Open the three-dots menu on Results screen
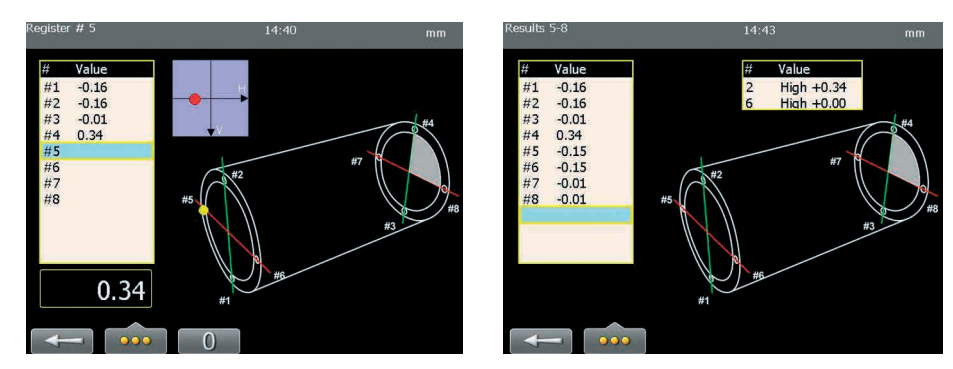This screenshot has width=953, height=369. pos(614,340)
